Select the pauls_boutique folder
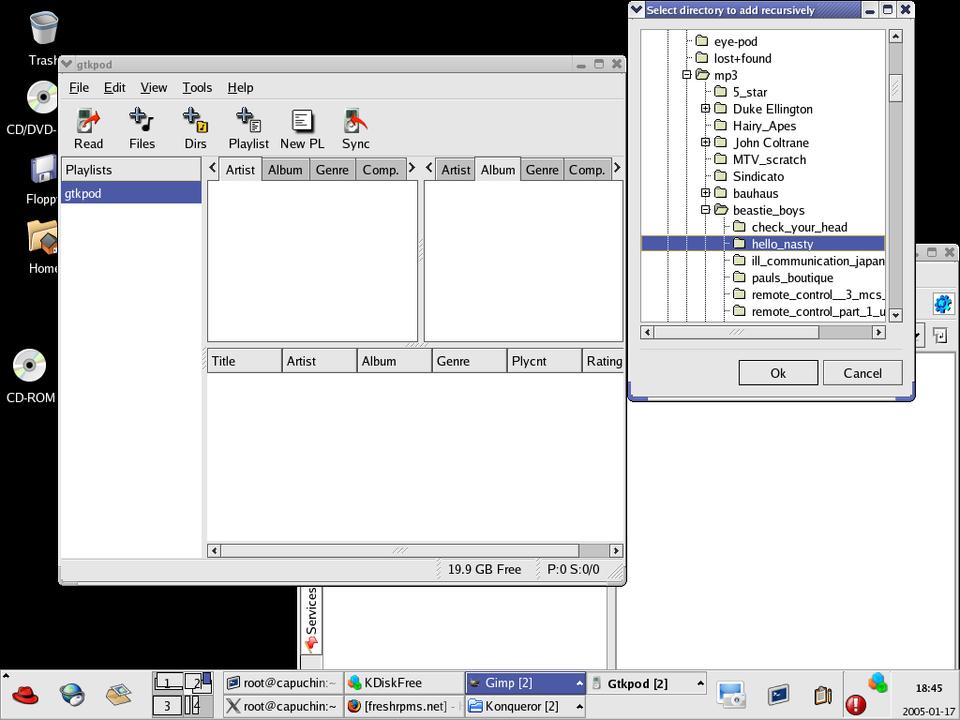 coord(792,278)
